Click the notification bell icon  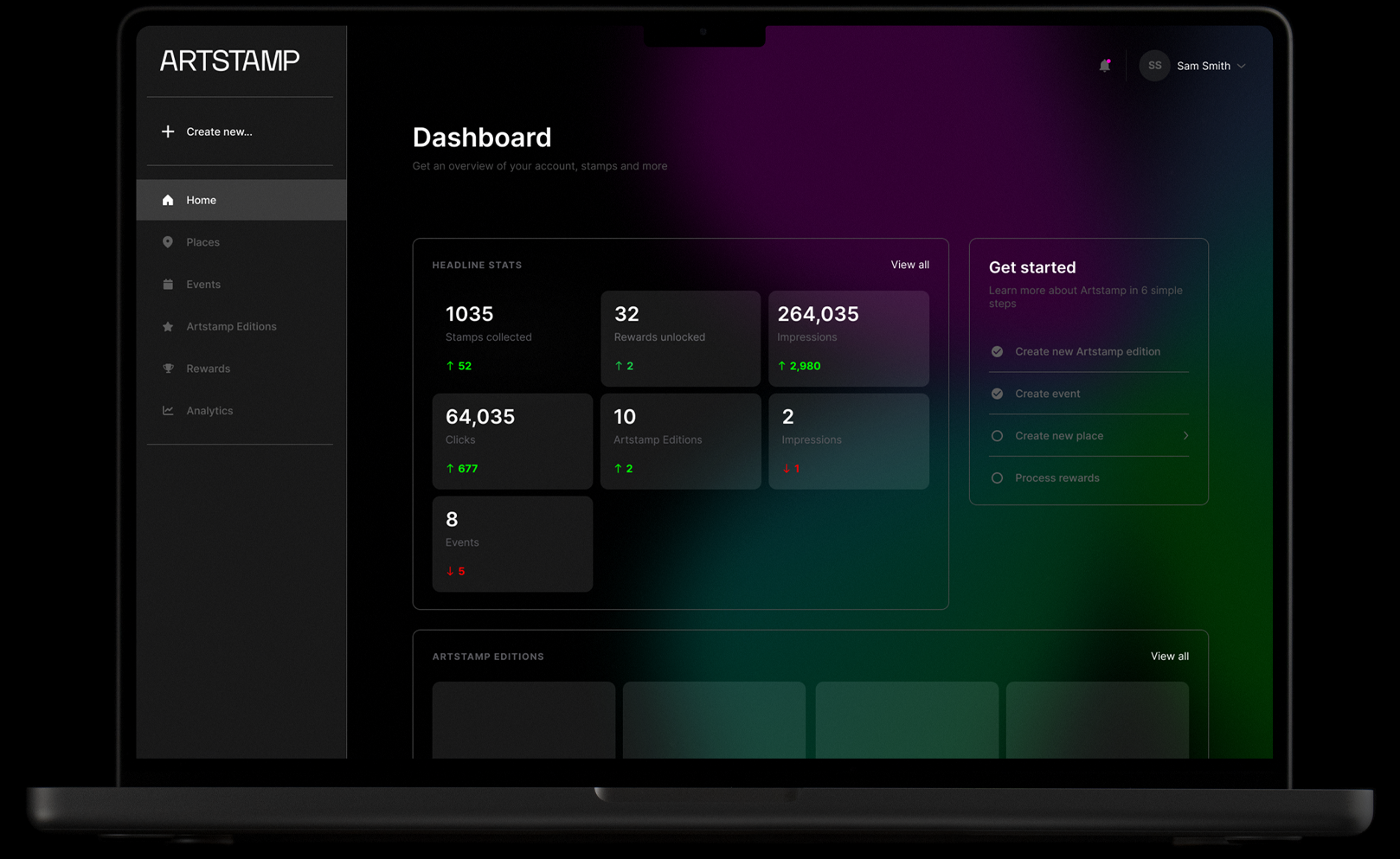[x=1104, y=66]
